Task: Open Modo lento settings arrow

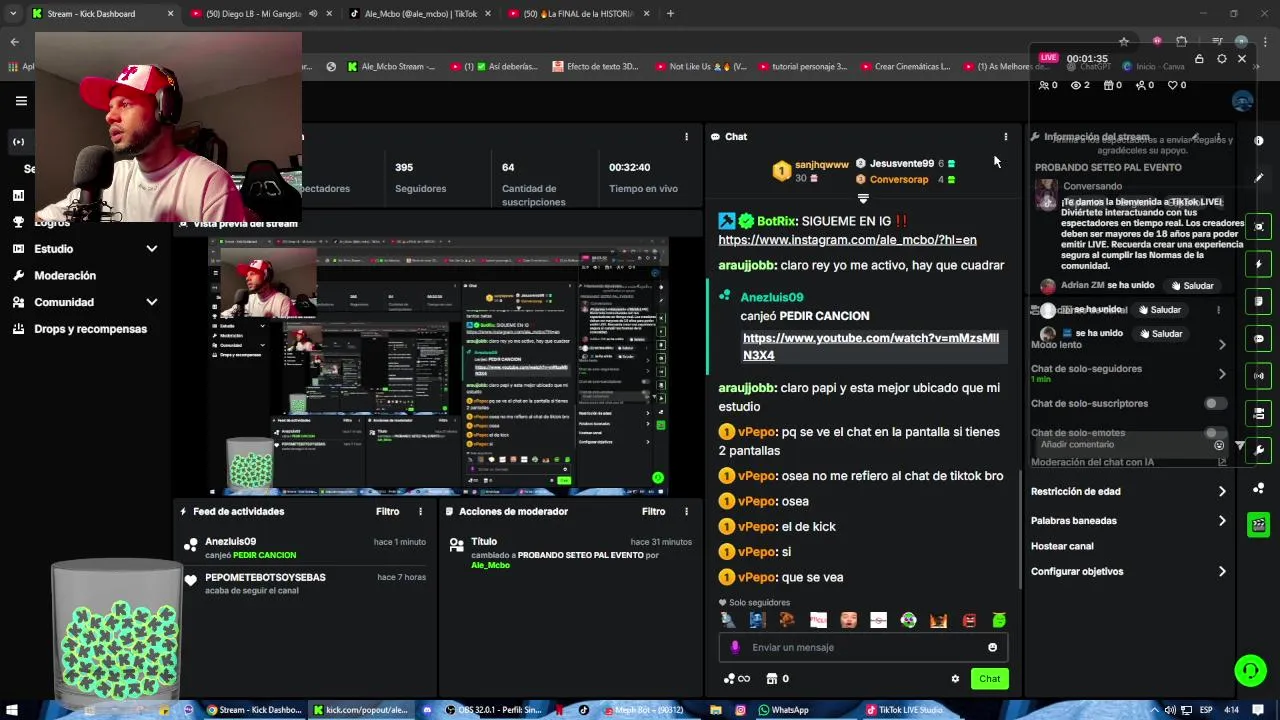Action: 1222,345
